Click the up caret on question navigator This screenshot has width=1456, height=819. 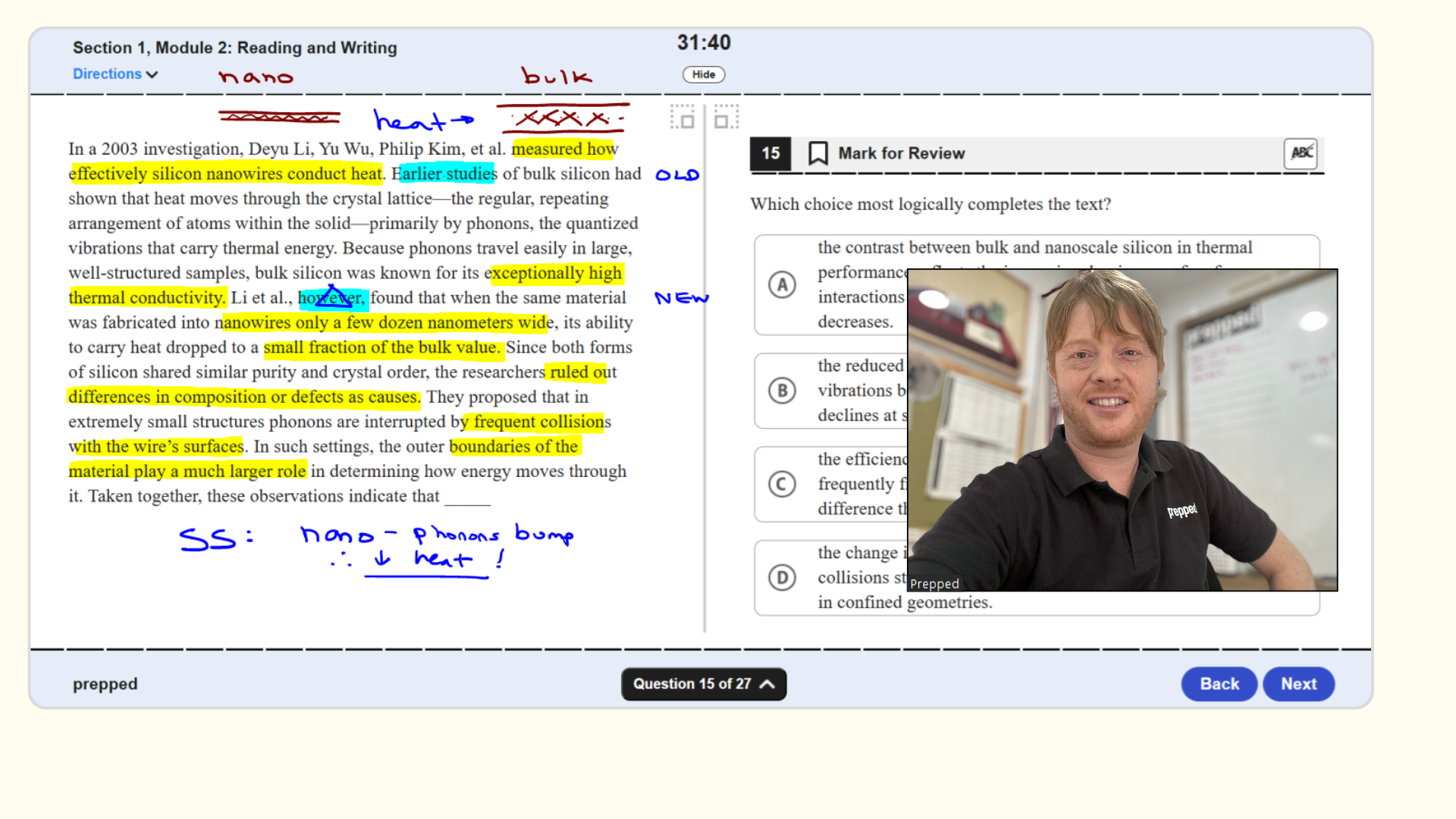(x=767, y=684)
